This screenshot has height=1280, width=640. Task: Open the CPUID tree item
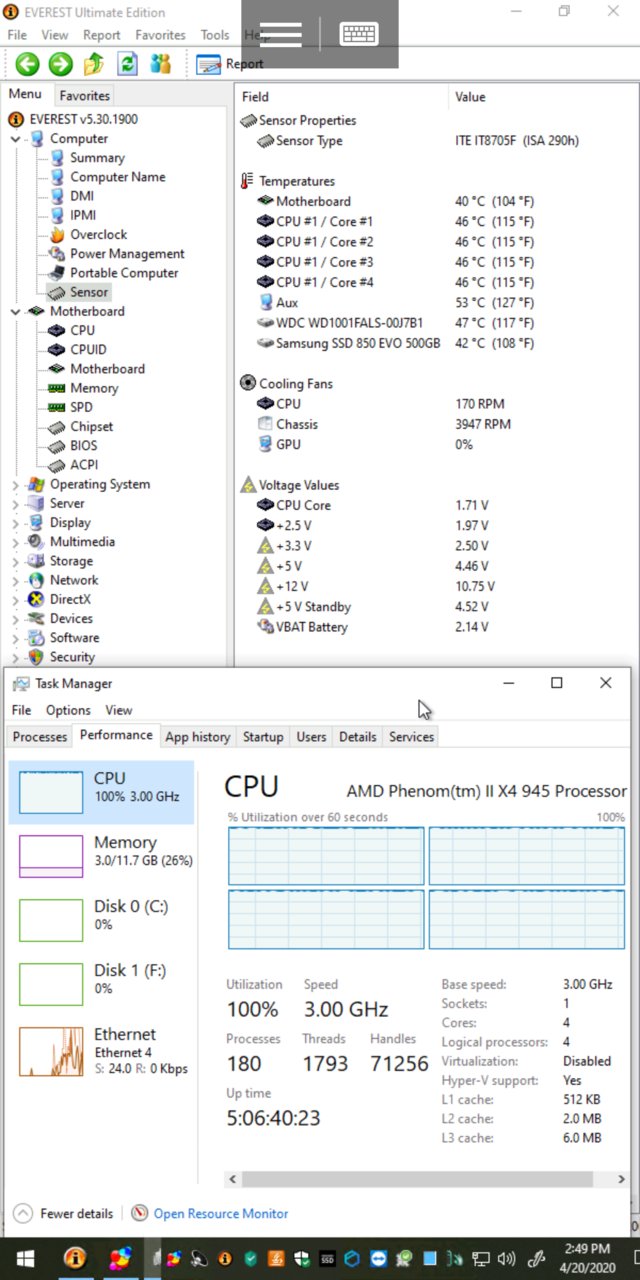pyautogui.click(x=88, y=350)
